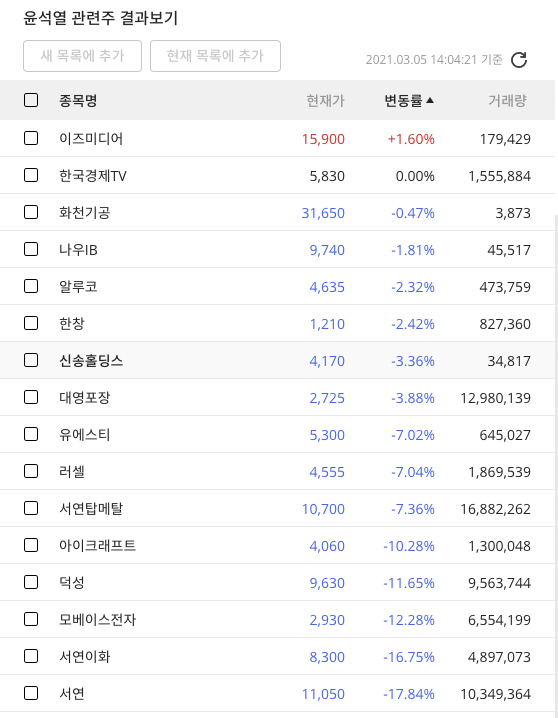This screenshot has width=558, height=718.
Task: Open stock 이즈미디어
Action: tap(91, 138)
